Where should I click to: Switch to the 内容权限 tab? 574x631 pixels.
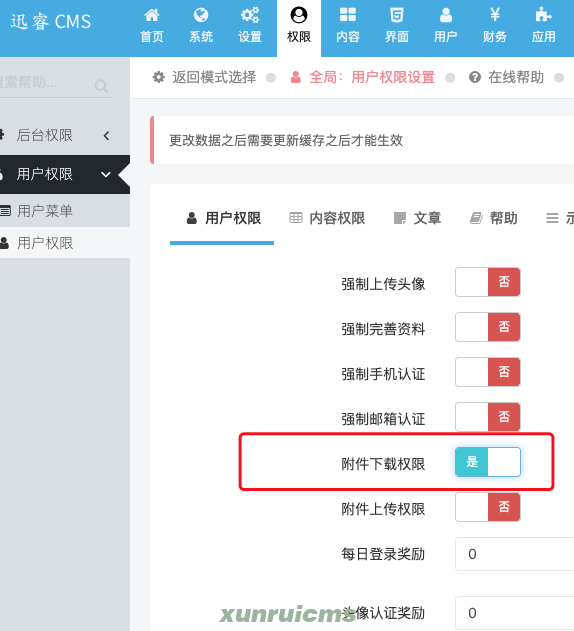327,218
